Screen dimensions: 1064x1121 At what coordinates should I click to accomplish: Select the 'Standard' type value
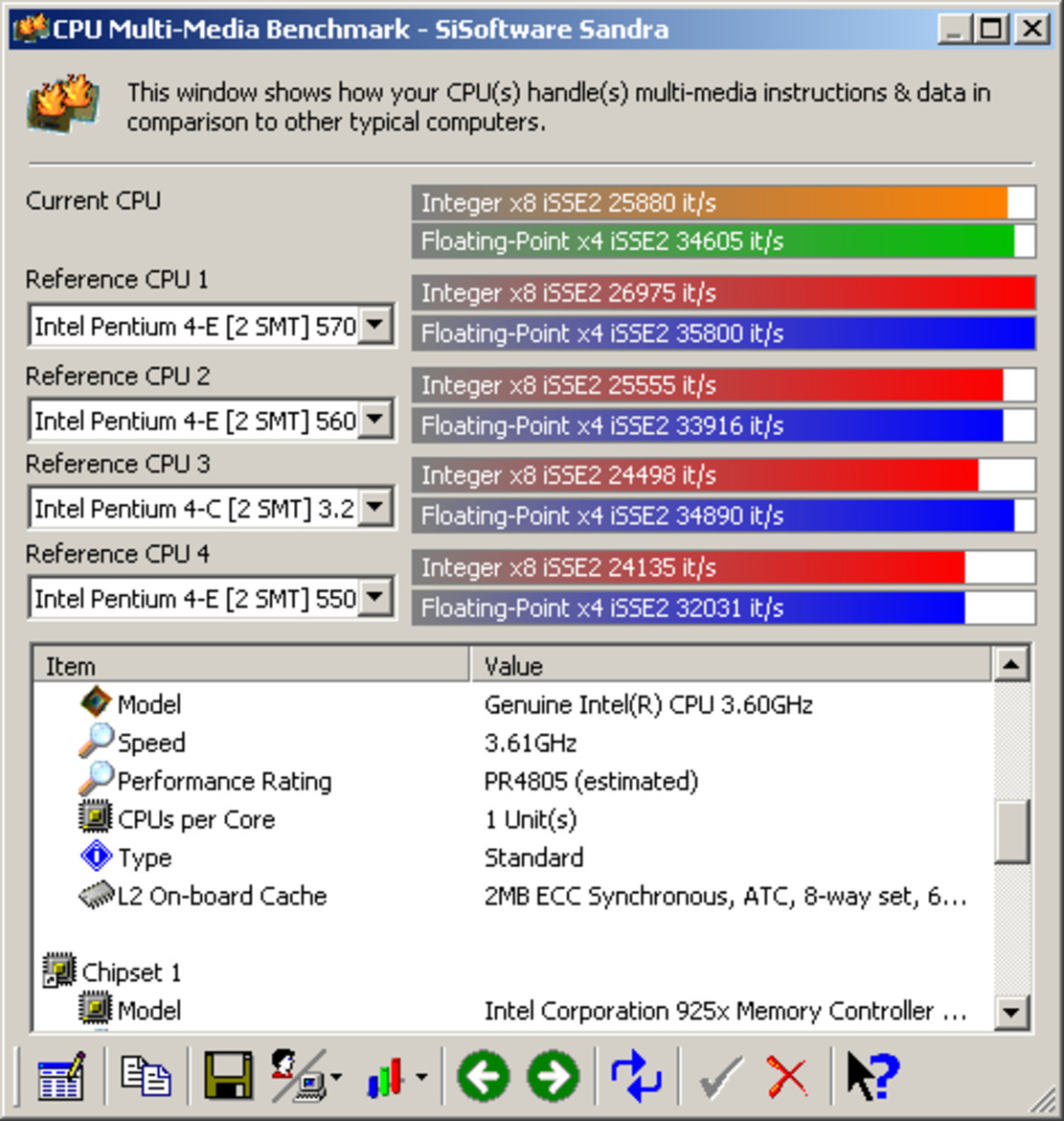coord(533,858)
